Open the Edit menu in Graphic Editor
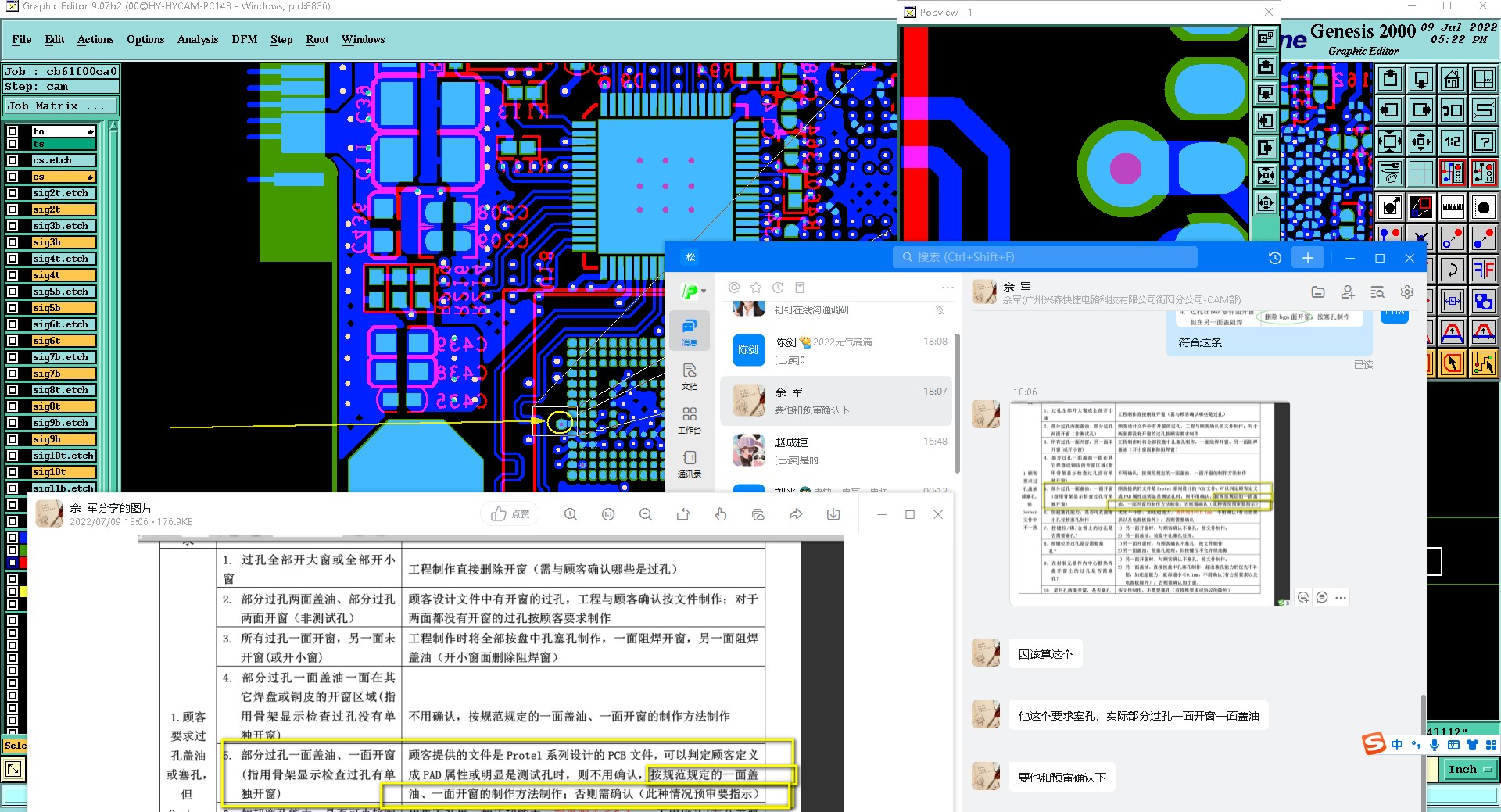 click(55, 39)
